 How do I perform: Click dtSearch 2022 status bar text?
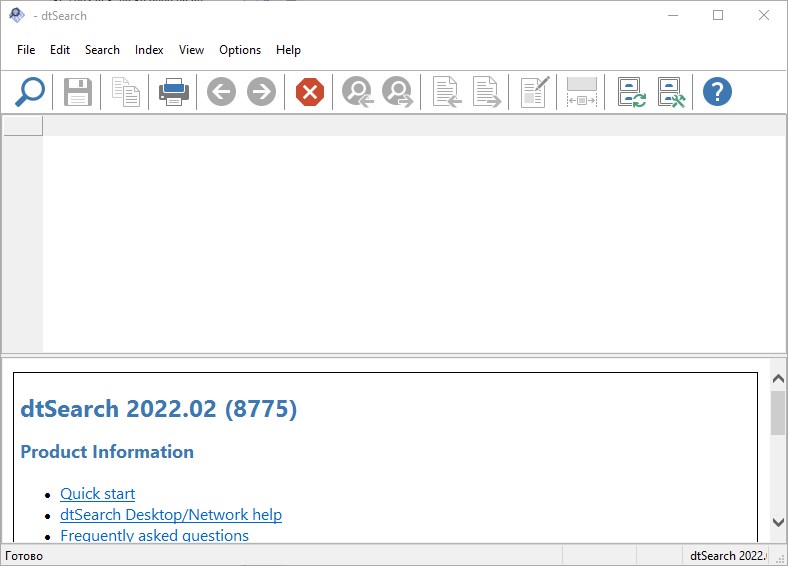click(728, 555)
